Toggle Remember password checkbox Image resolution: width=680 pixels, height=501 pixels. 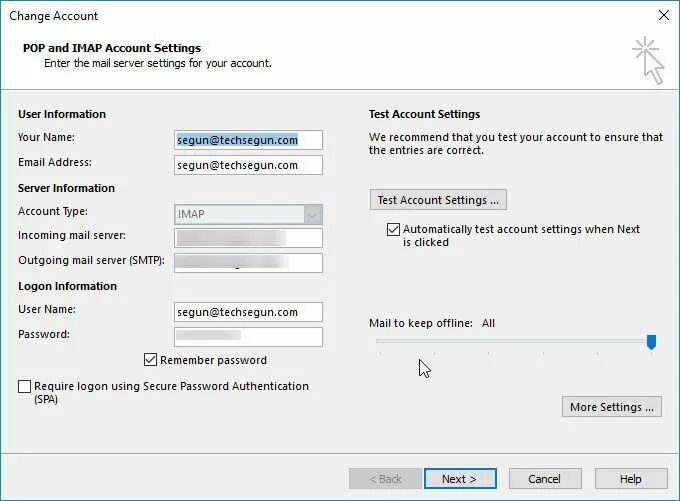pyautogui.click(x=150, y=360)
